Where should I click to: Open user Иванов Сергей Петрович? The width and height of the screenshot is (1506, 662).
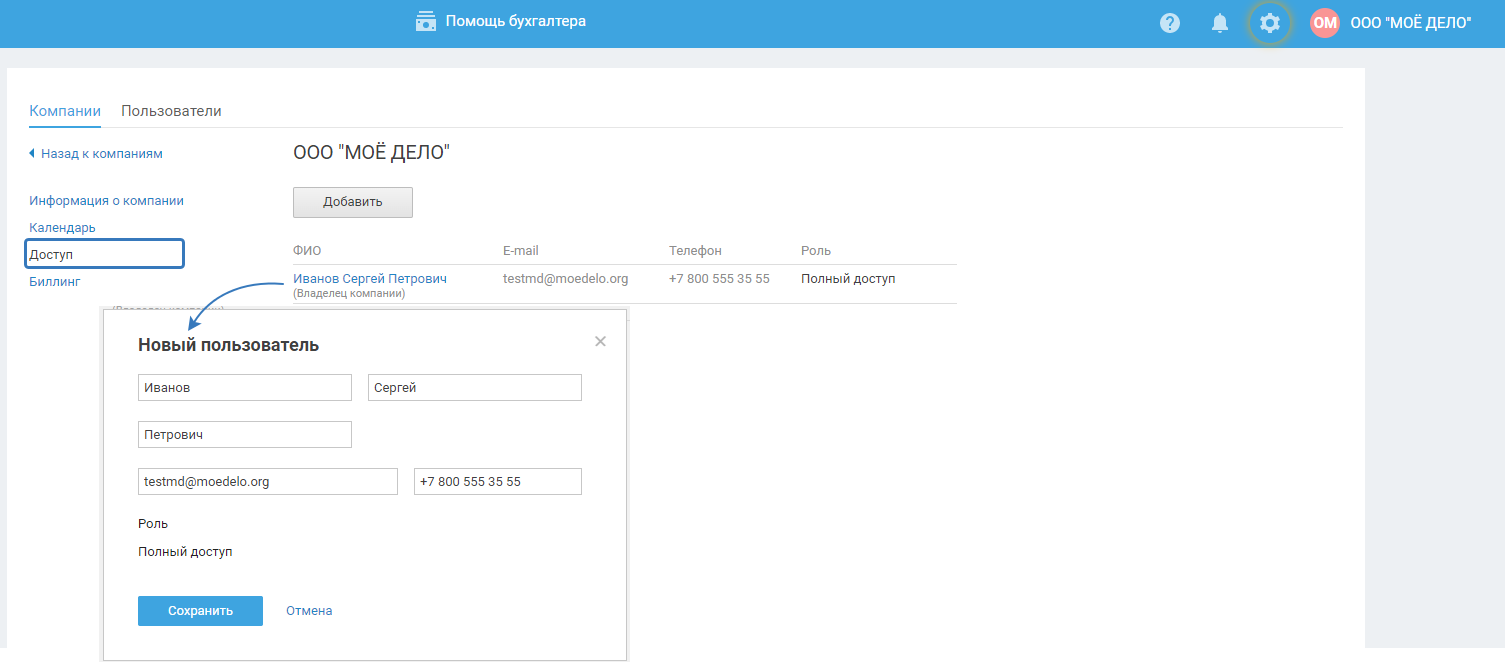tap(369, 279)
